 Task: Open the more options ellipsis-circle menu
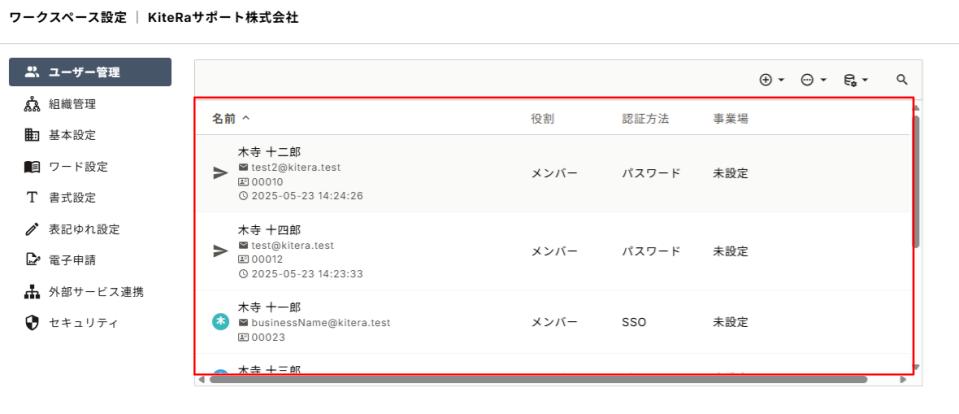(x=813, y=79)
